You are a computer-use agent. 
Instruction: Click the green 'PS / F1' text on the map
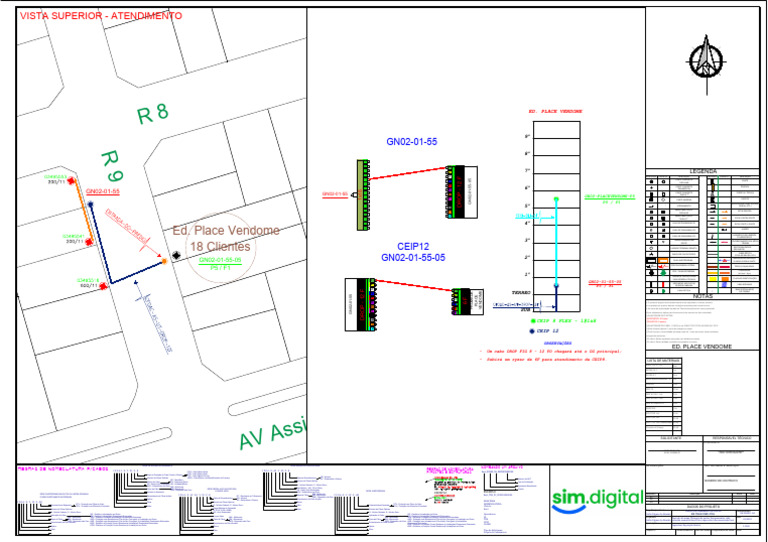[220, 268]
